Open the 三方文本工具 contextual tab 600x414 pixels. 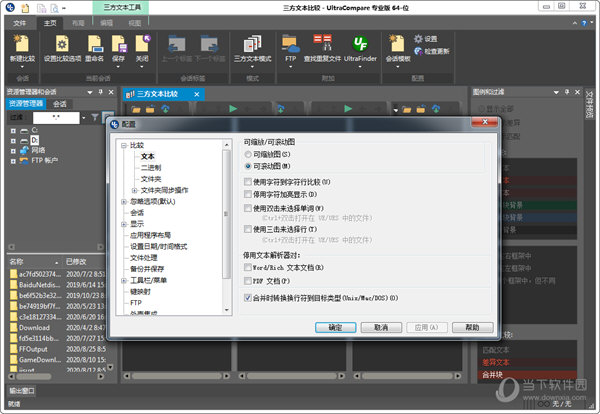[x=122, y=7]
